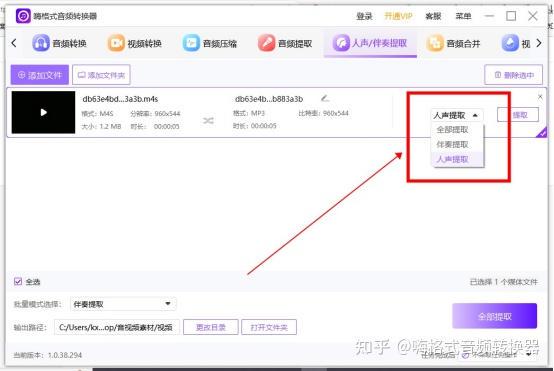The image size is (554, 371).
Task: Click the 添加文件夹 button
Action: [x=101, y=75]
